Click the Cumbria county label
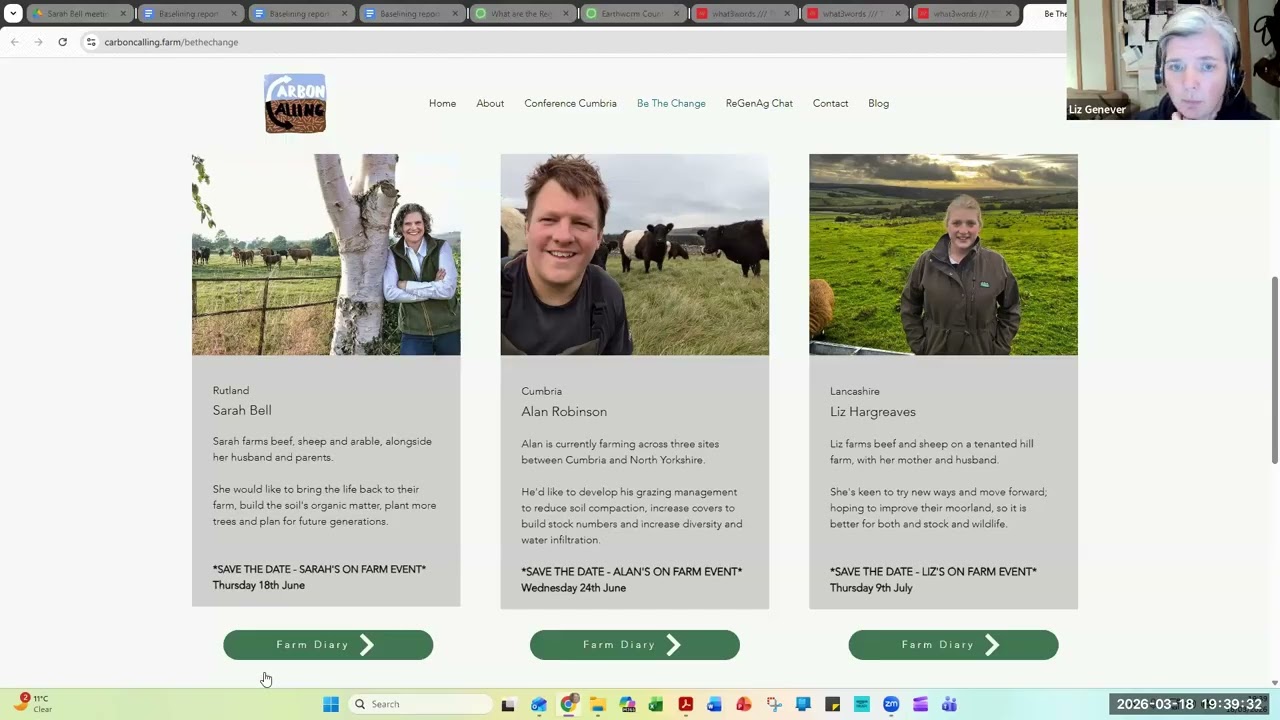Image resolution: width=1280 pixels, height=720 pixels. [x=541, y=391]
